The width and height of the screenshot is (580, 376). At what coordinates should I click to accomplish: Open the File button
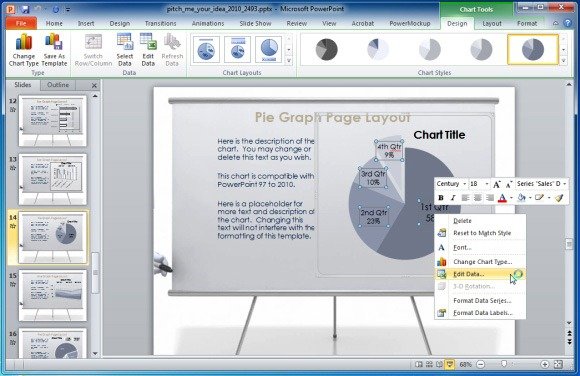[x=21, y=23]
